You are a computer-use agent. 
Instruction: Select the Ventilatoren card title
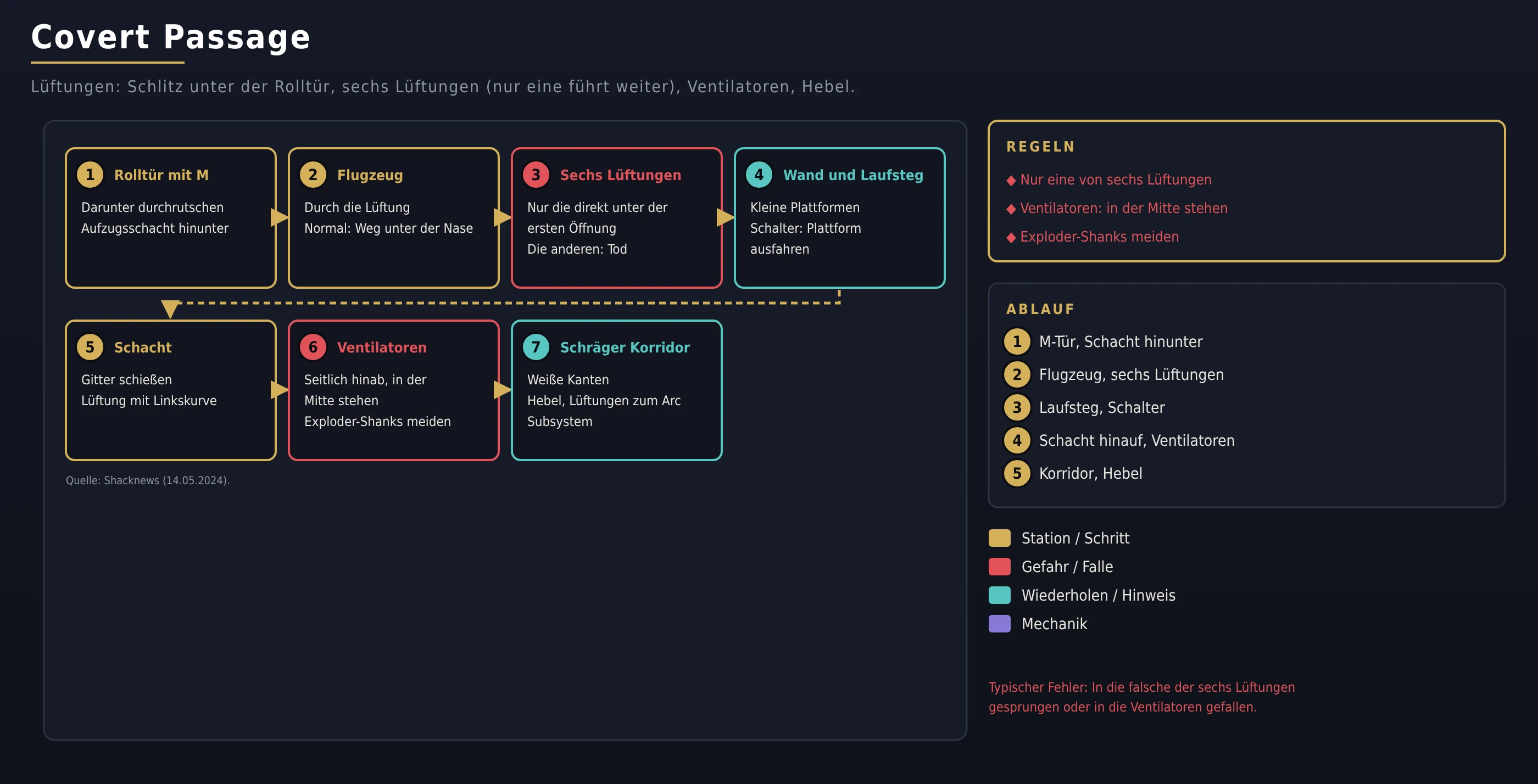[382, 347]
